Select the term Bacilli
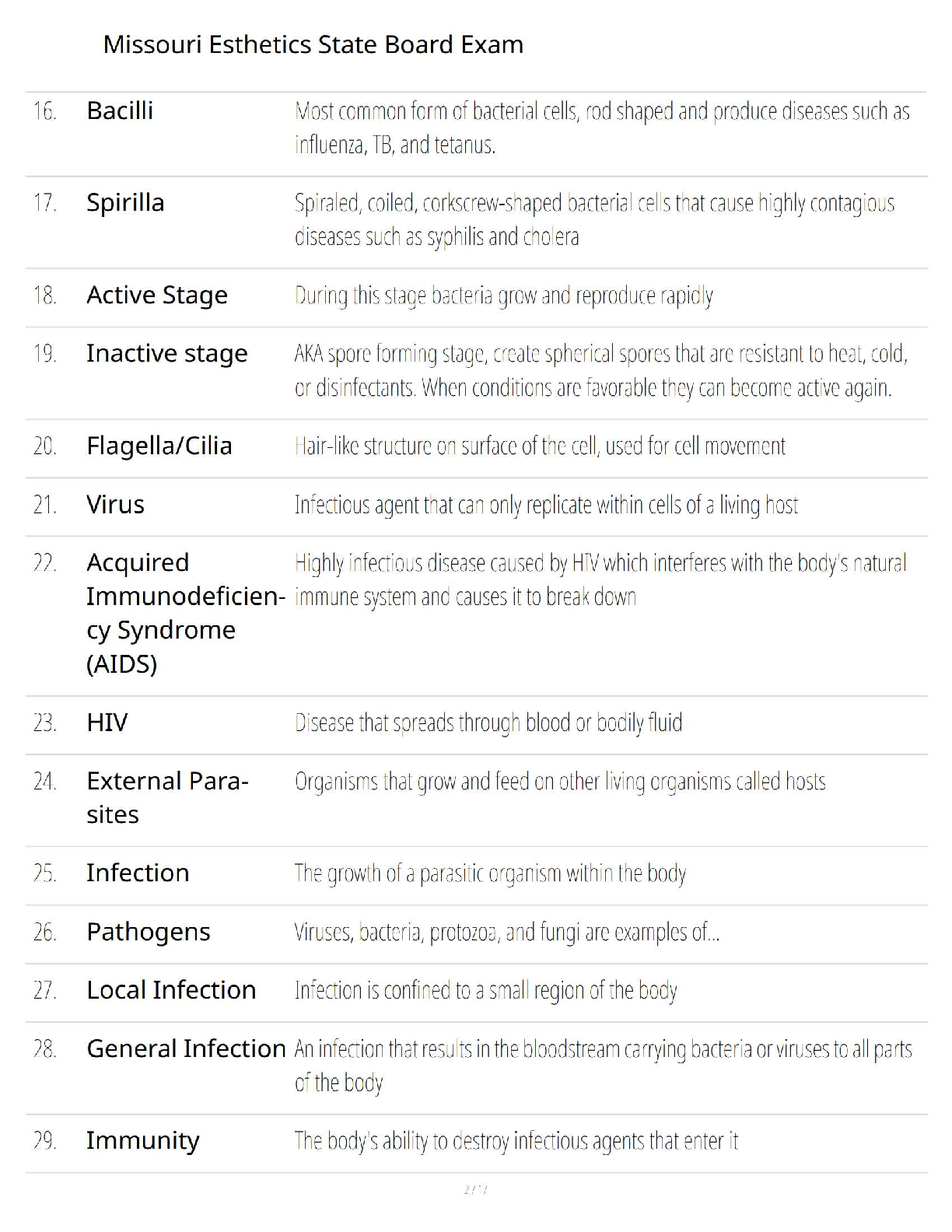Image resolution: width=952 pixels, height=1232 pixels. click(x=120, y=110)
